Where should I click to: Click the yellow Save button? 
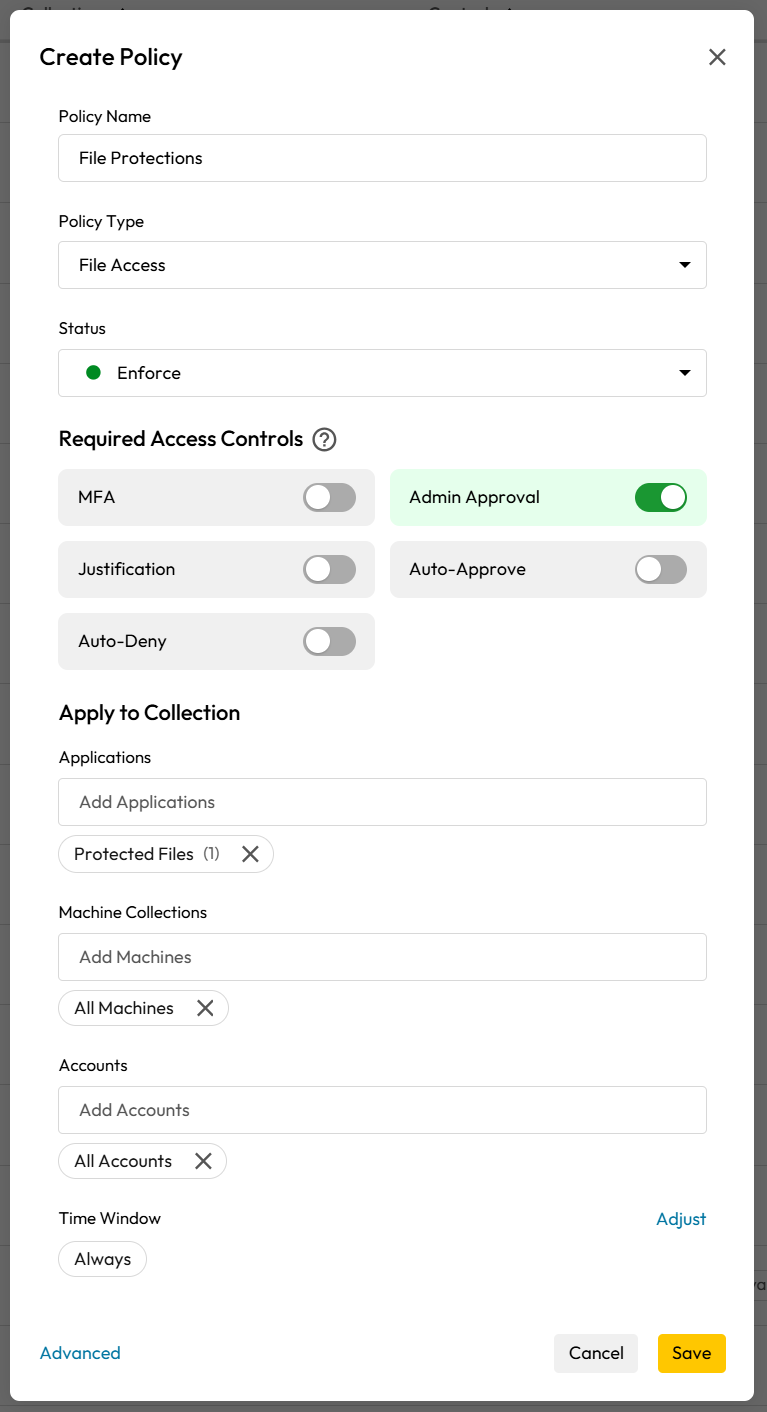coord(692,1353)
